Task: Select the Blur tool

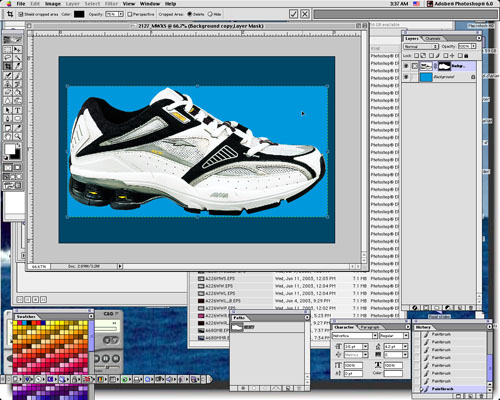Action: 8,100
